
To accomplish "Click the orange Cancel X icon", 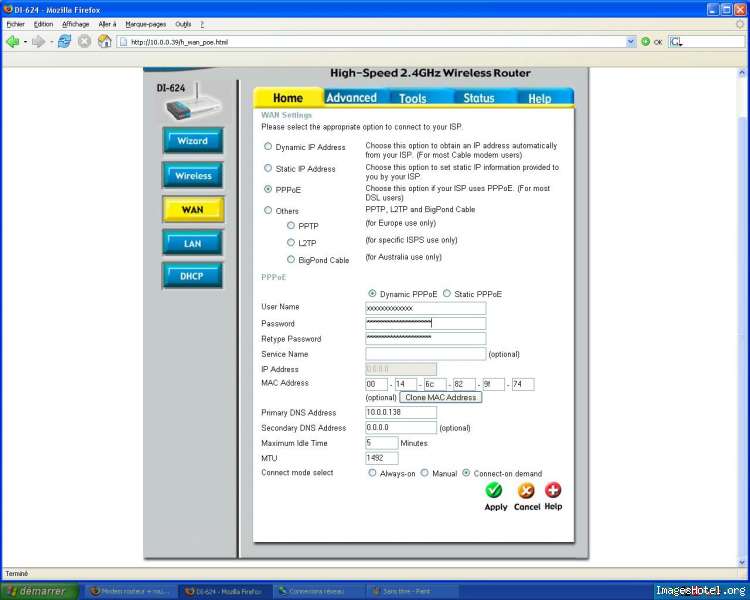I will tap(526, 490).
